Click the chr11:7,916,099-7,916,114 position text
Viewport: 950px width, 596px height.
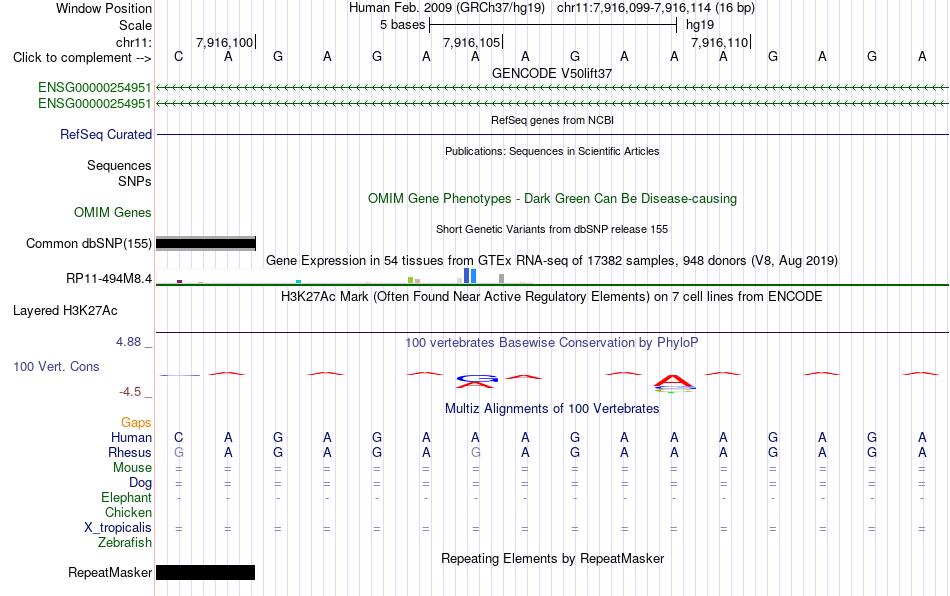[x=656, y=8]
